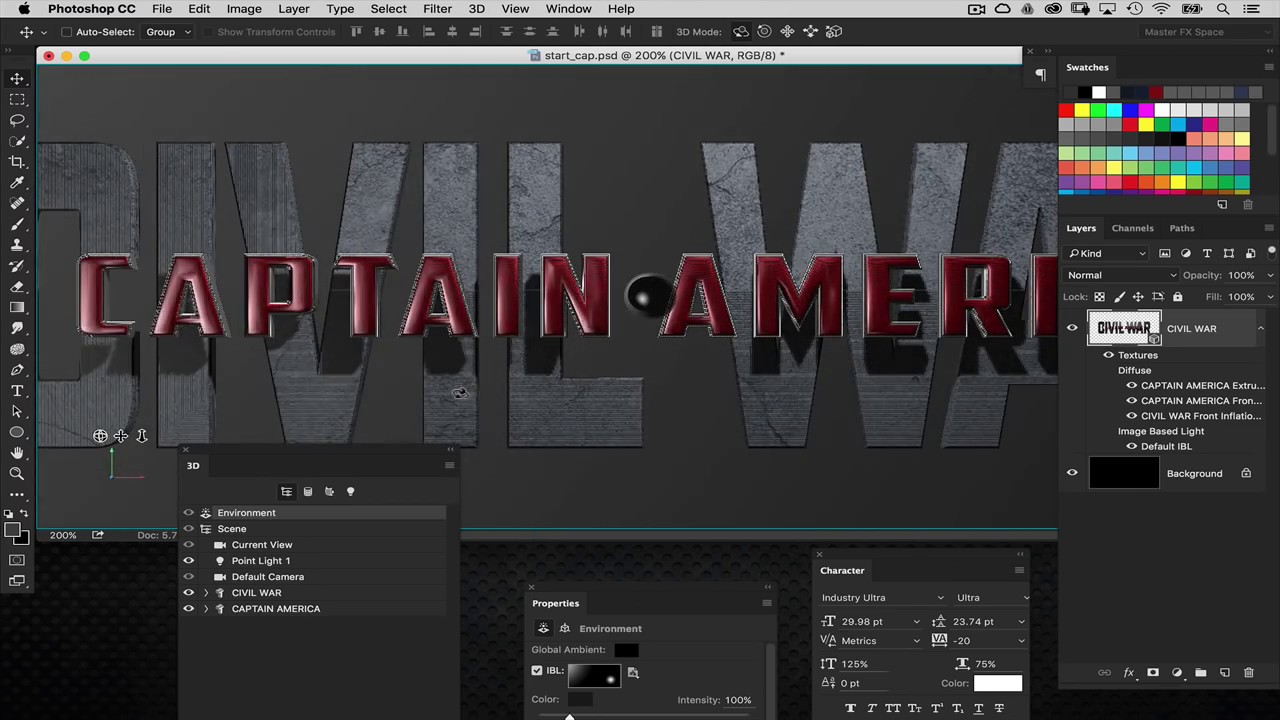Click lock all padlock icon
Screen dimensions: 1280x720
click(1177, 297)
